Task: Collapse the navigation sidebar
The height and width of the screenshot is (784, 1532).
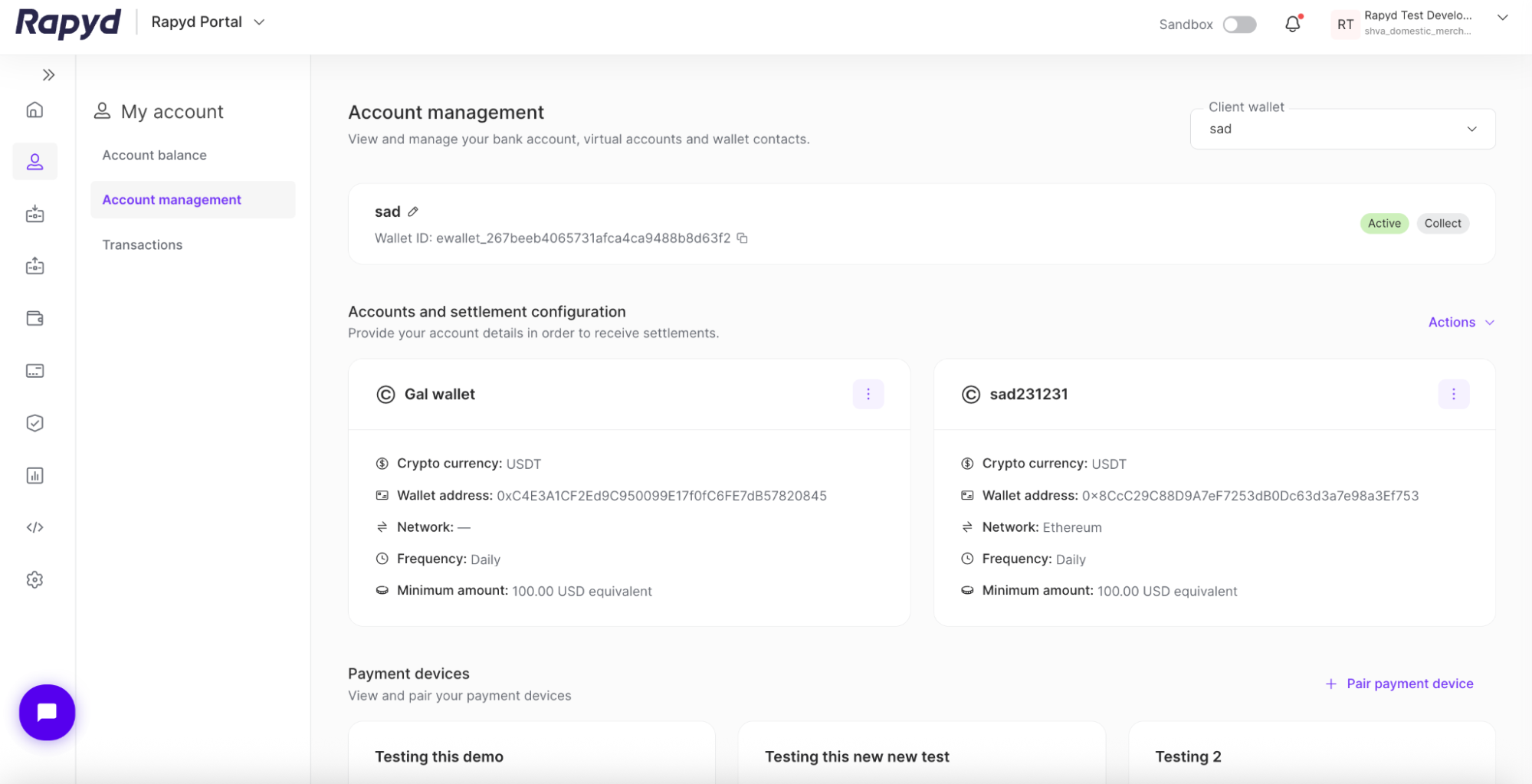Action: click(x=48, y=74)
